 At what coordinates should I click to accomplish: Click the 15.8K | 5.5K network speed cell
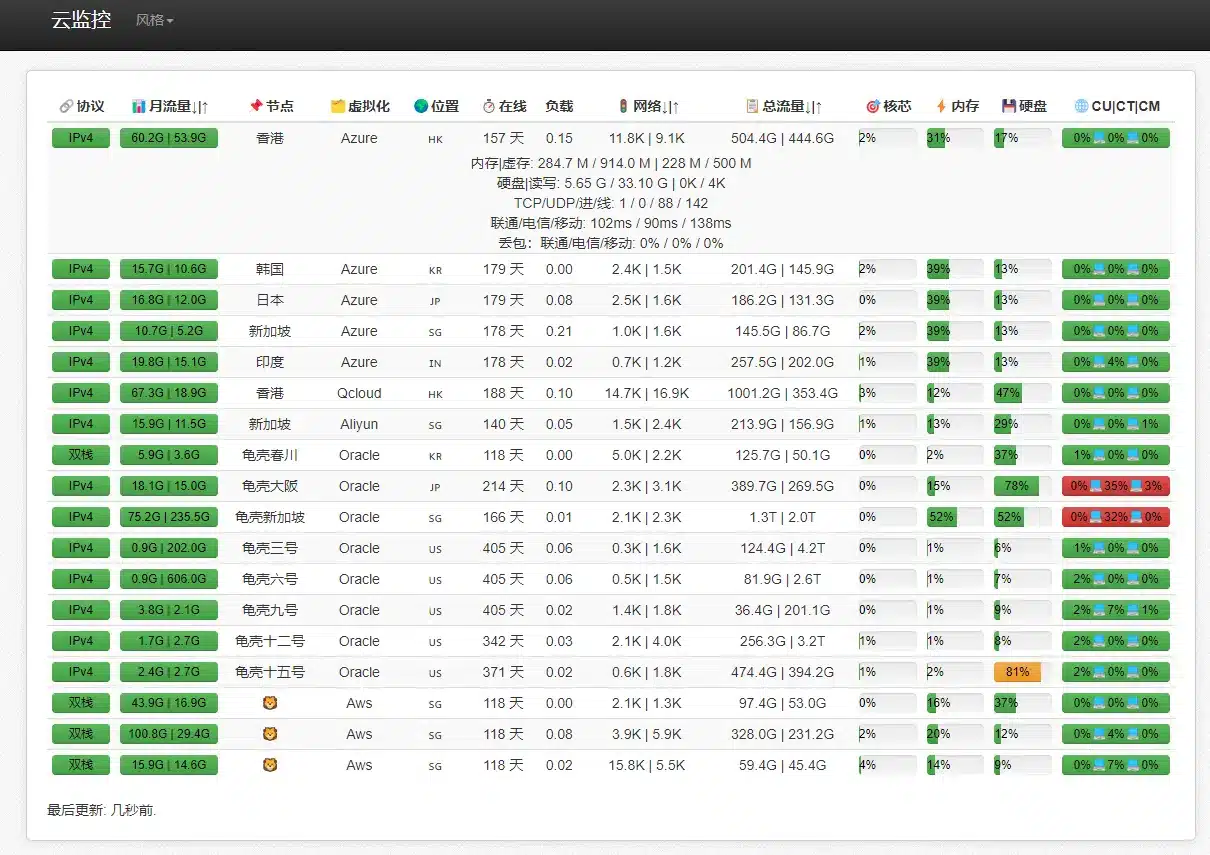(x=647, y=765)
